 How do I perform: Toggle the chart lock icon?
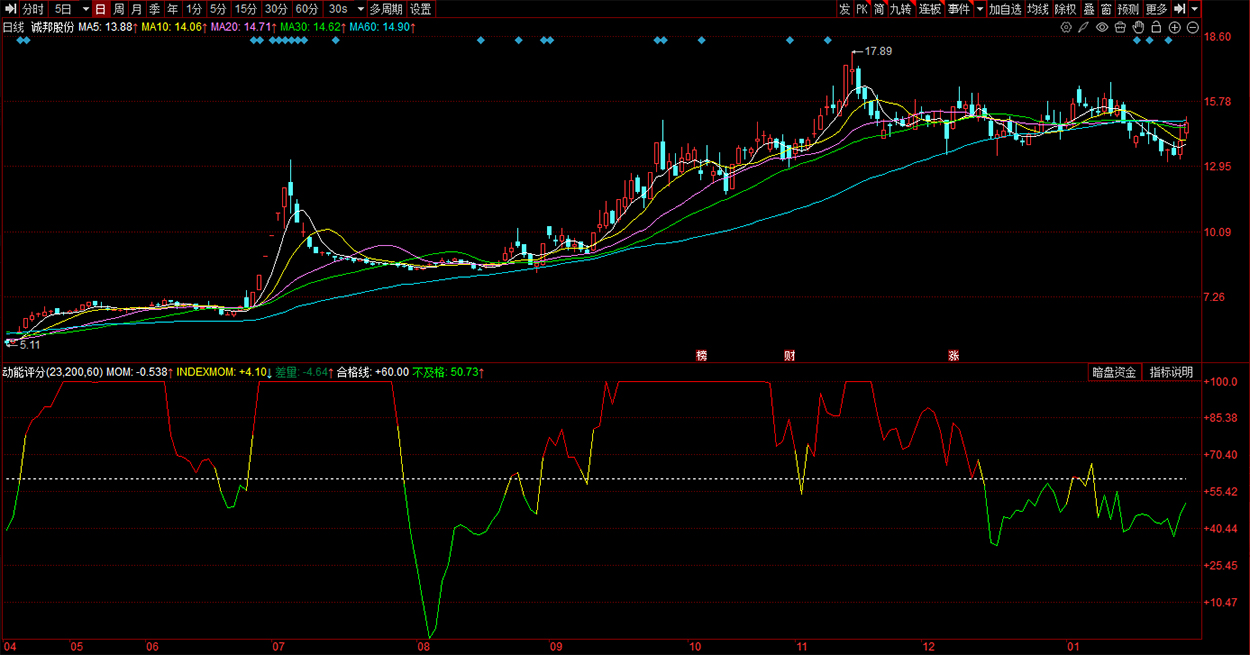click(x=1156, y=27)
